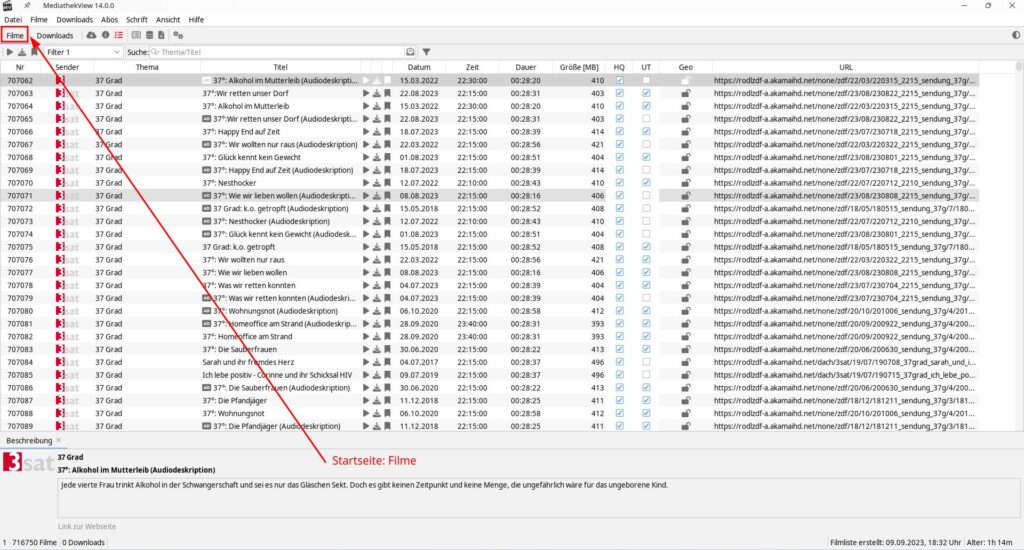Toggle UT checkbox in row 707065
The image size is (1024, 550).
[x=646, y=119]
